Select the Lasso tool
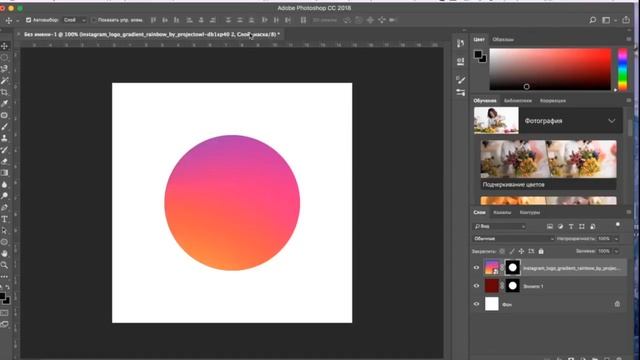 tap(4, 69)
